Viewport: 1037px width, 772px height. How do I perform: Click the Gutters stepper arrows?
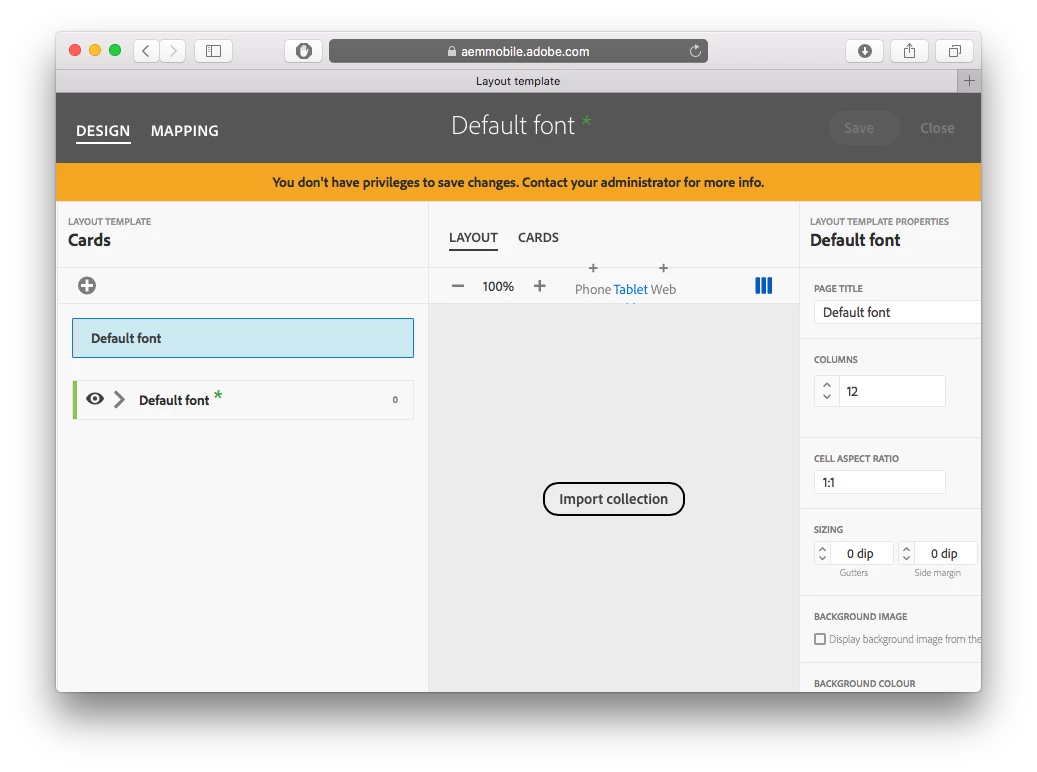click(822, 553)
